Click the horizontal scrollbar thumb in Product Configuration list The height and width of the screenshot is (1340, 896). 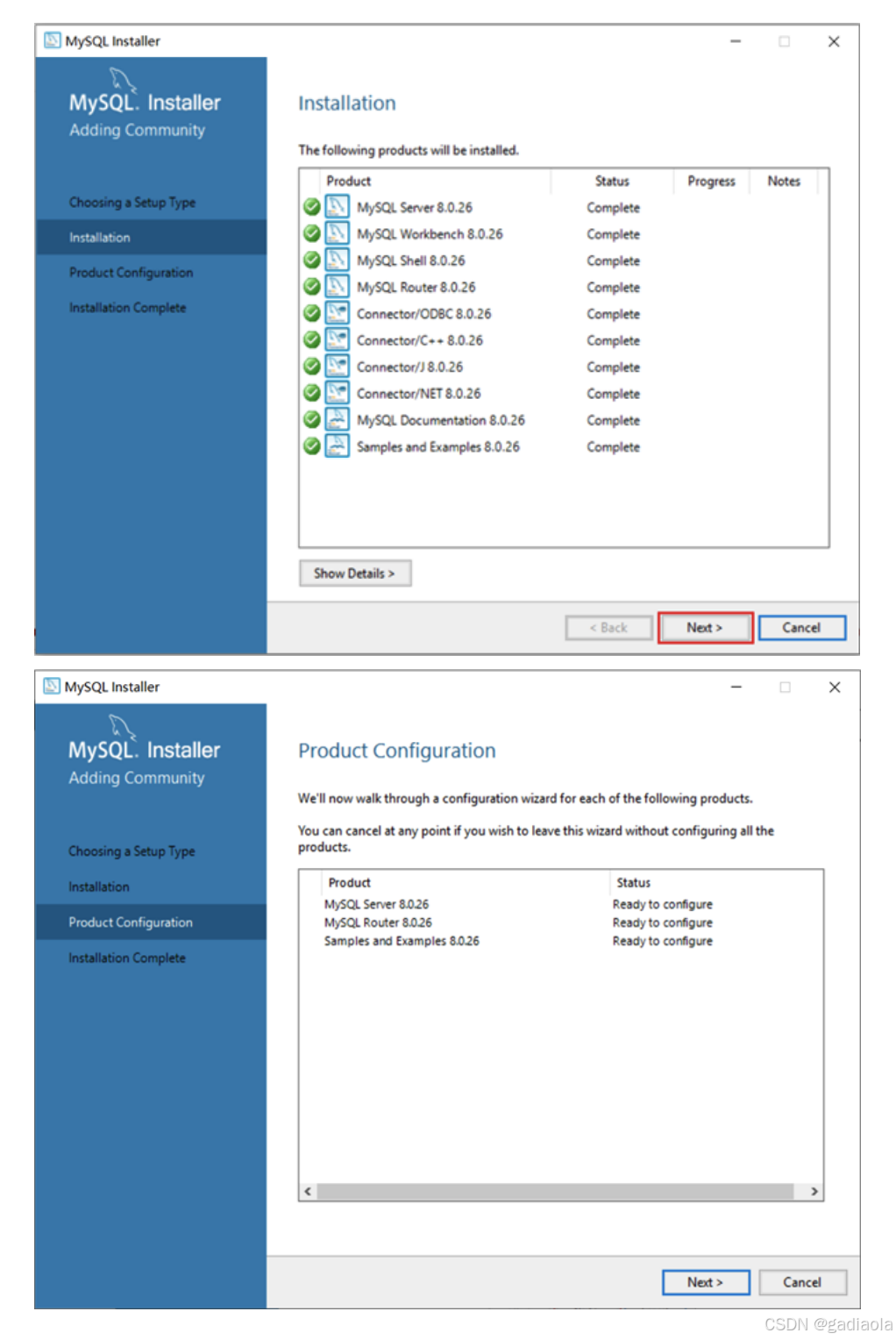coord(556,1192)
